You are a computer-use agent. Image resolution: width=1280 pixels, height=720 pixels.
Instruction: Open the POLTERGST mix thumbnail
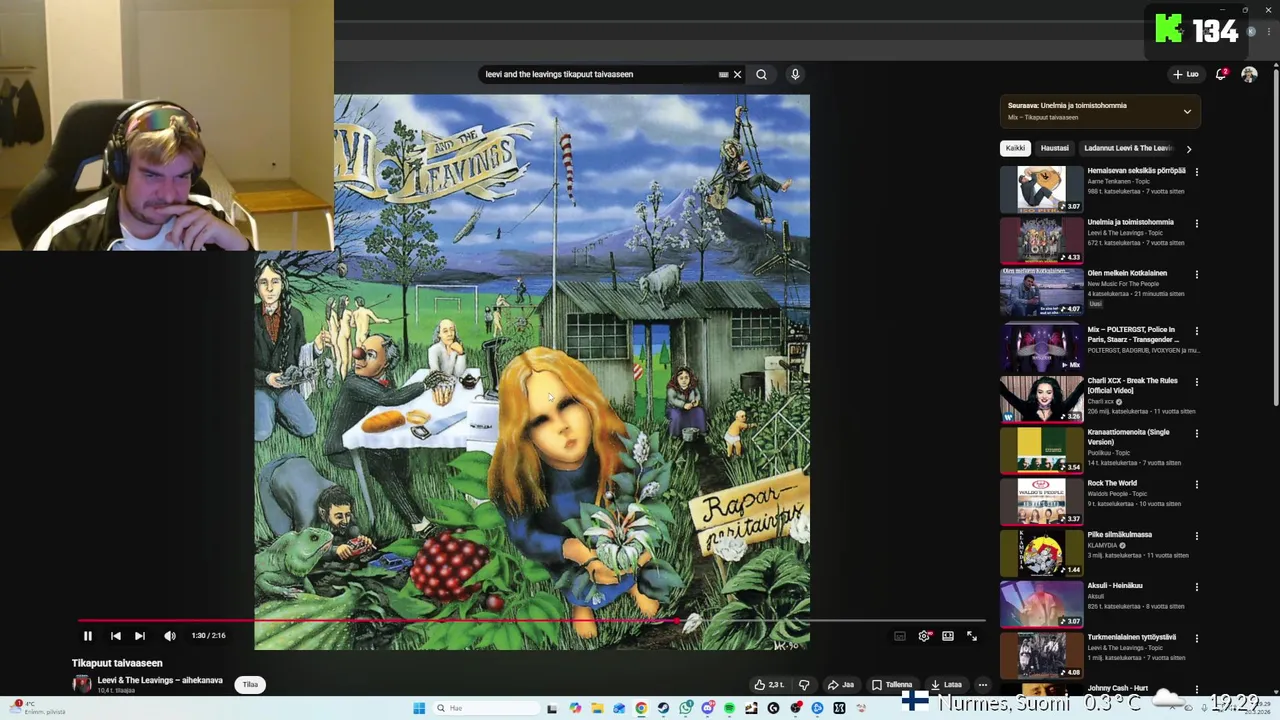click(1041, 347)
